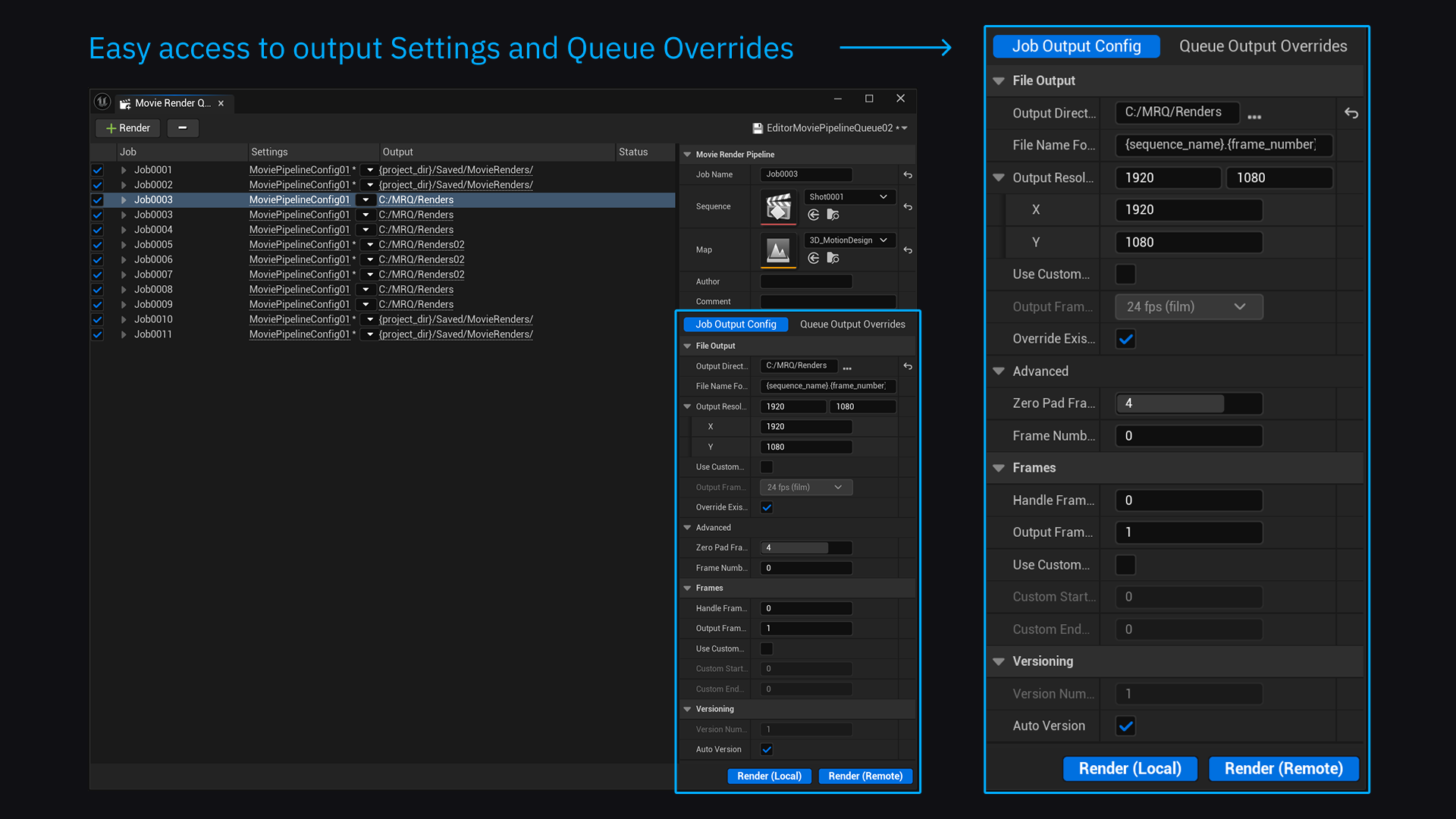Browse to Sequence asset in Content Browser

coord(833,215)
